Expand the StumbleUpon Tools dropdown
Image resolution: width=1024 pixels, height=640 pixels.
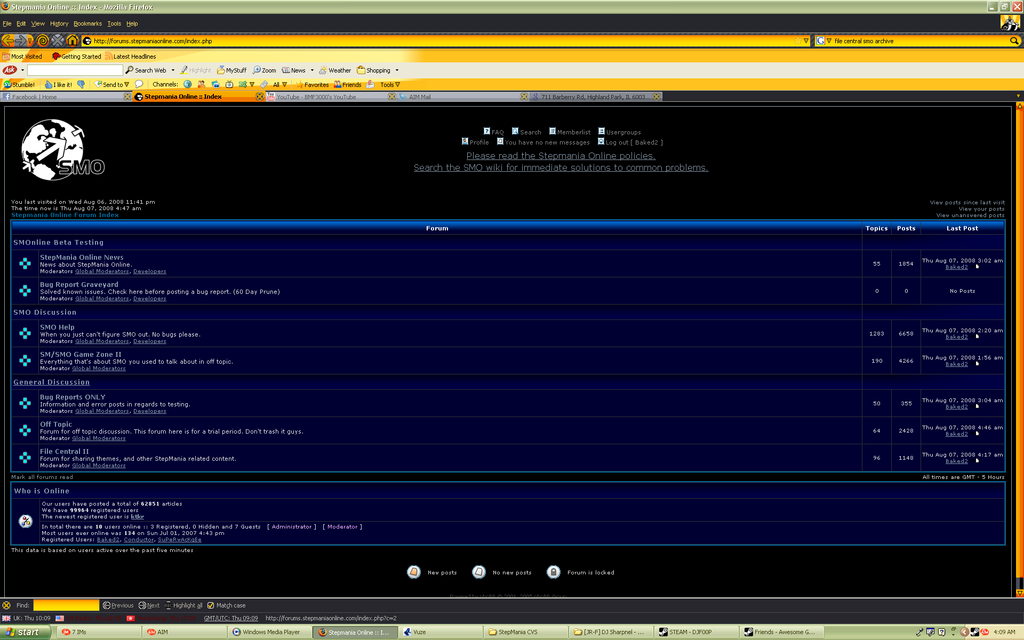(x=386, y=85)
